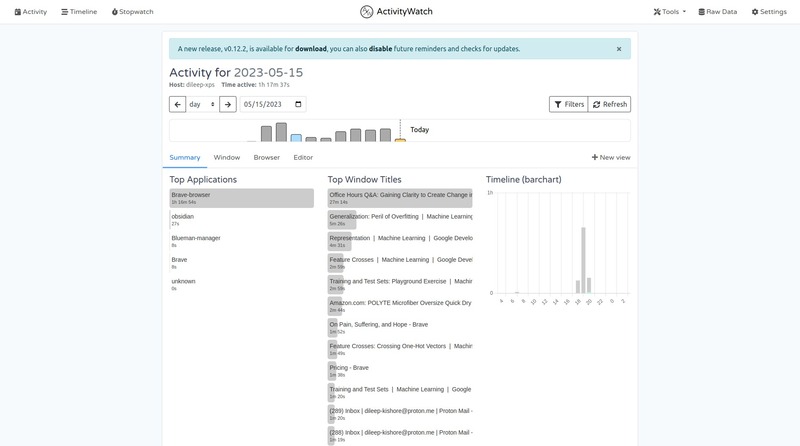The height and width of the screenshot is (446, 800).
Task: Click the Raw Data database icon
Action: click(702, 12)
